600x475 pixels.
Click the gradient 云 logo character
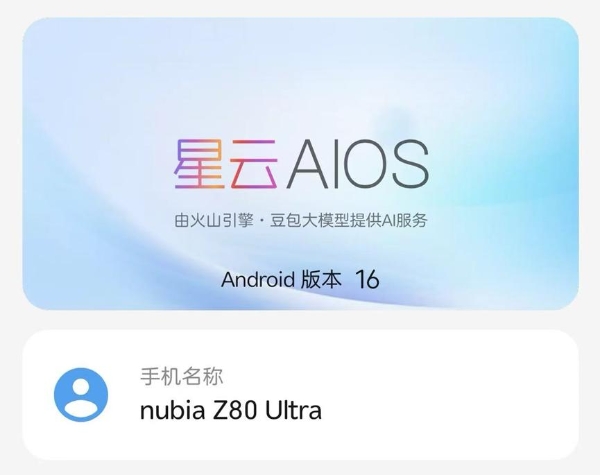pos(254,164)
